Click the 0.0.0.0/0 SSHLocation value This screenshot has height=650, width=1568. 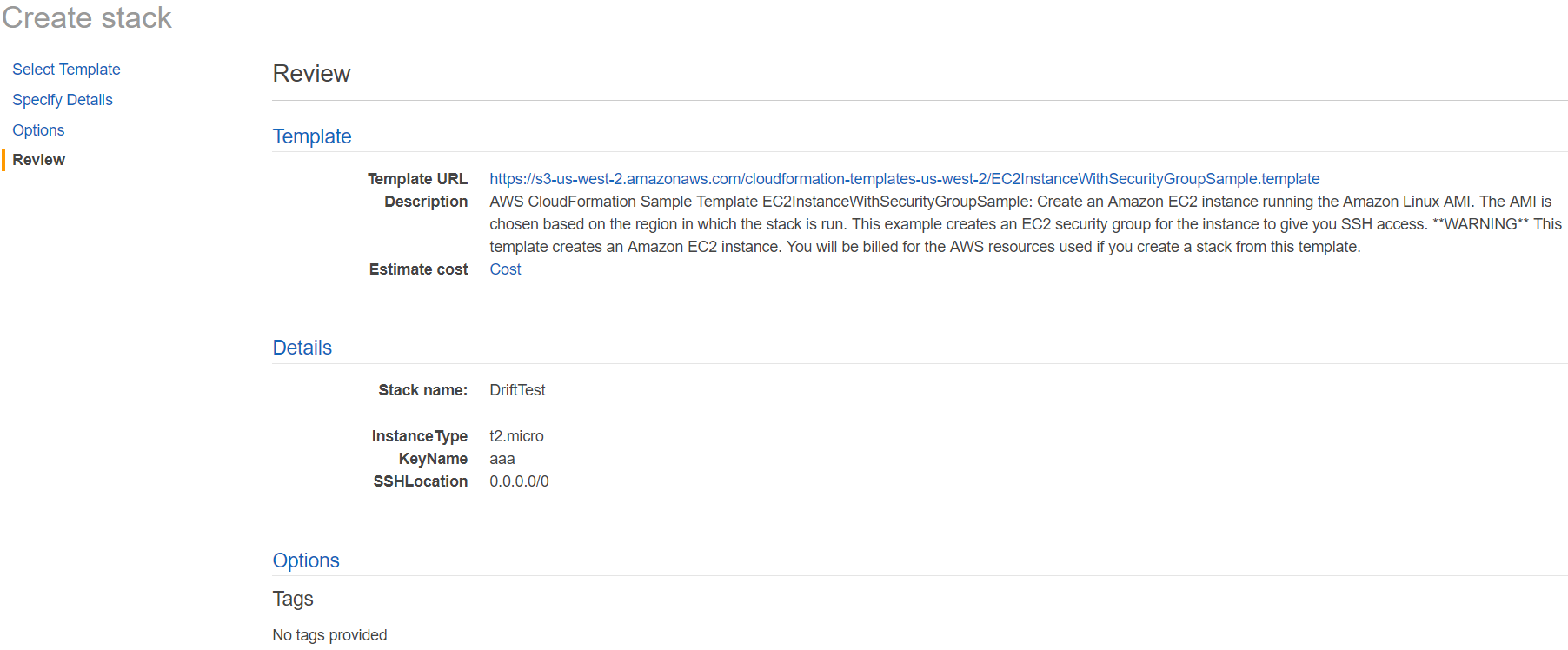pyautogui.click(x=519, y=481)
